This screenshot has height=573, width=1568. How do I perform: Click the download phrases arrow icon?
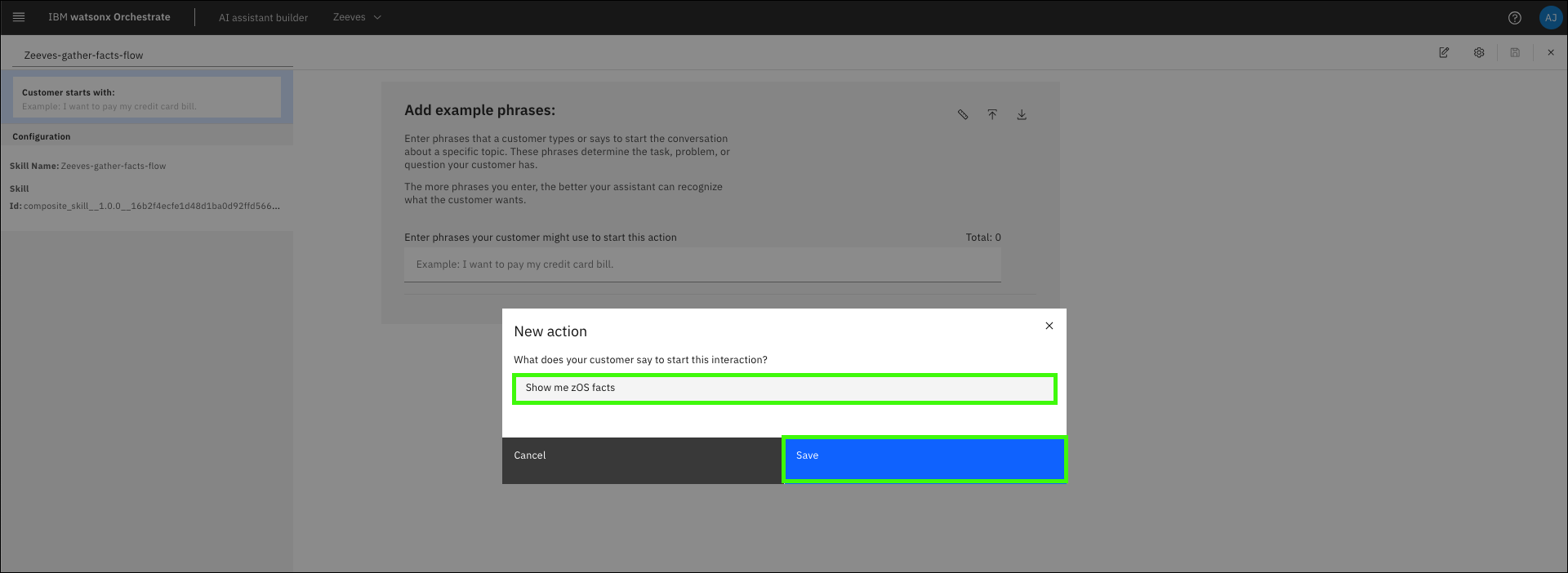click(x=1022, y=115)
